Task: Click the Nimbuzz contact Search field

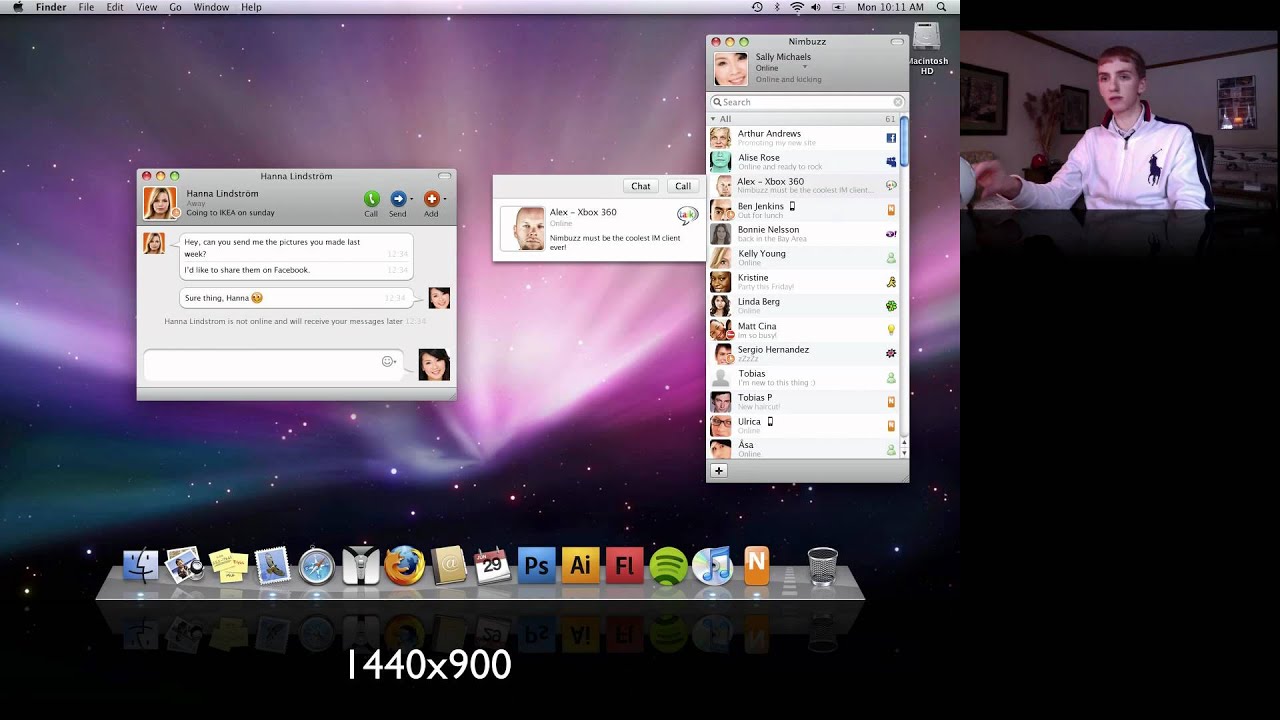Action: point(807,102)
